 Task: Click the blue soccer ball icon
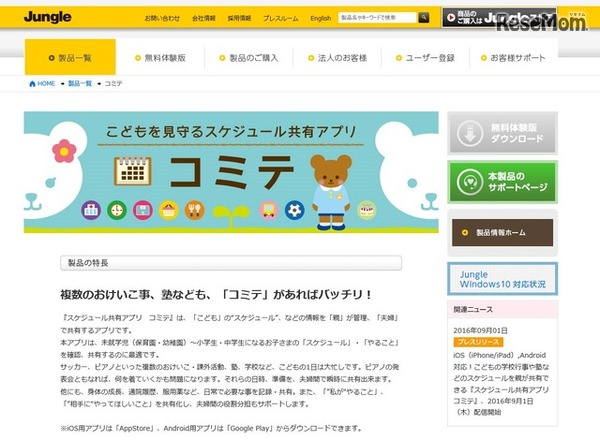[x=295, y=210]
